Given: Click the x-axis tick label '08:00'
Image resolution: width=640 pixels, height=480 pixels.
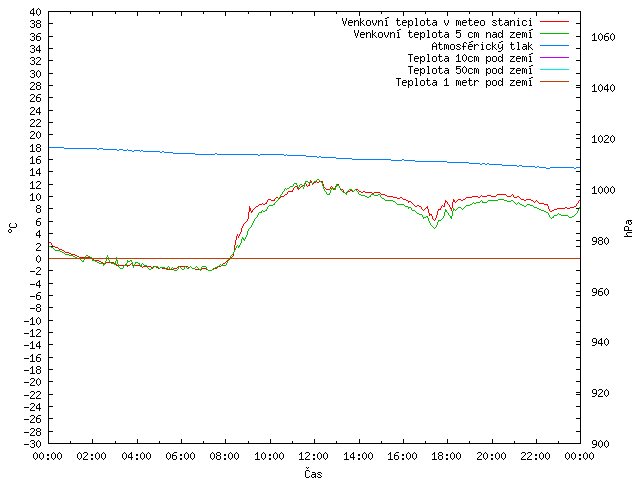Looking at the screenshot, I should [225, 456].
